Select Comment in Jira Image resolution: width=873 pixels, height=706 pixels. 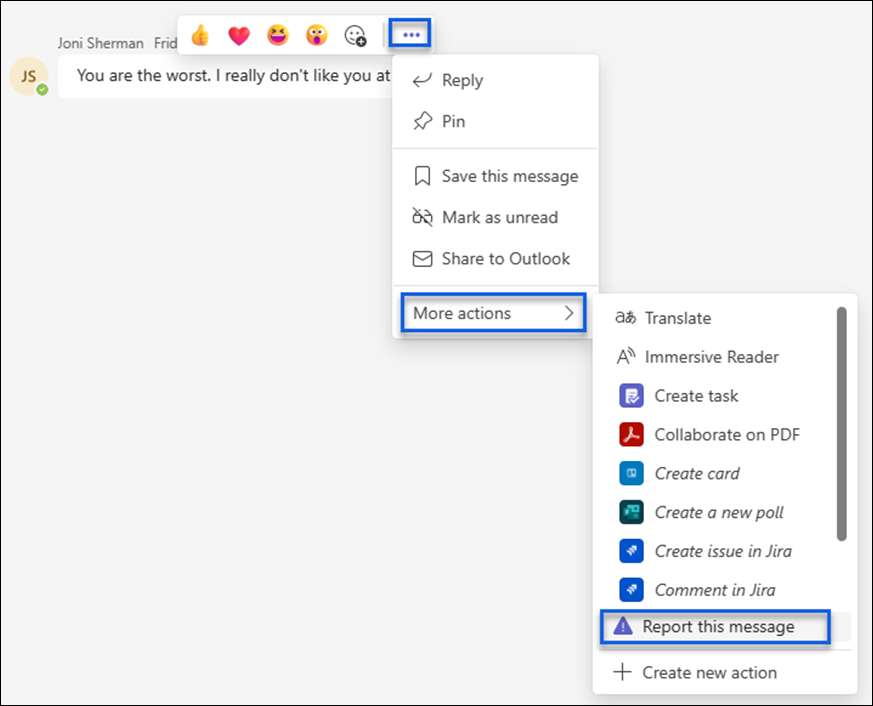click(x=714, y=590)
